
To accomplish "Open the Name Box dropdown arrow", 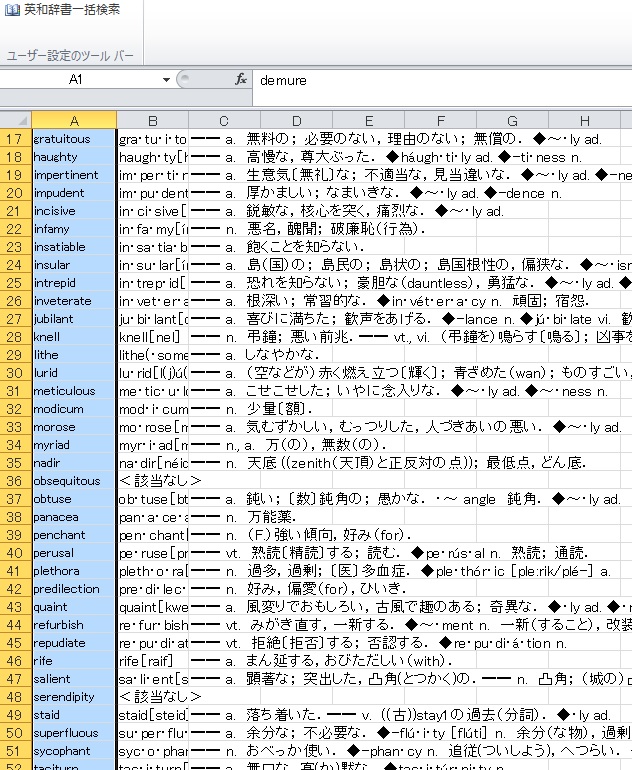I will pyautogui.click(x=167, y=79).
